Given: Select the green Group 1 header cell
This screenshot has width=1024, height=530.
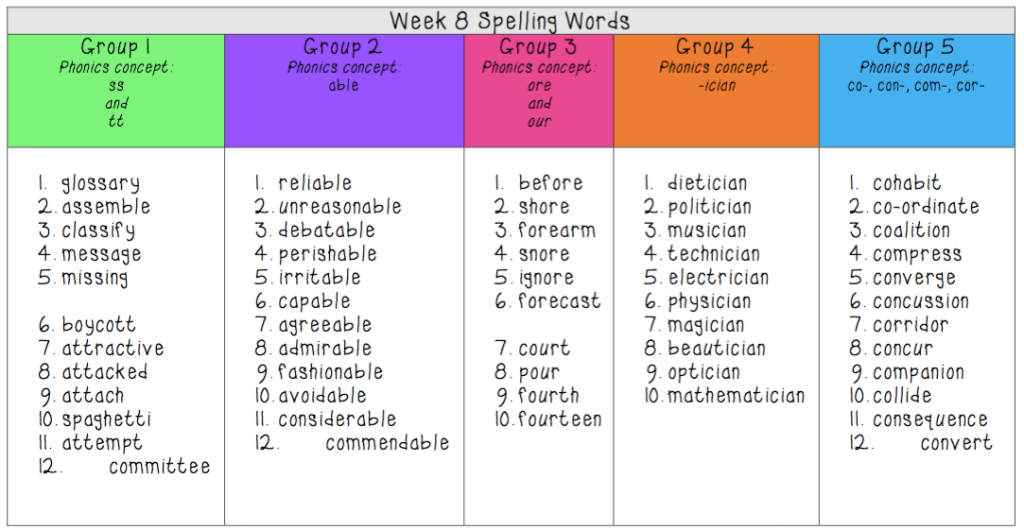Looking at the screenshot, I should pyautogui.click(x=116, y=90).
